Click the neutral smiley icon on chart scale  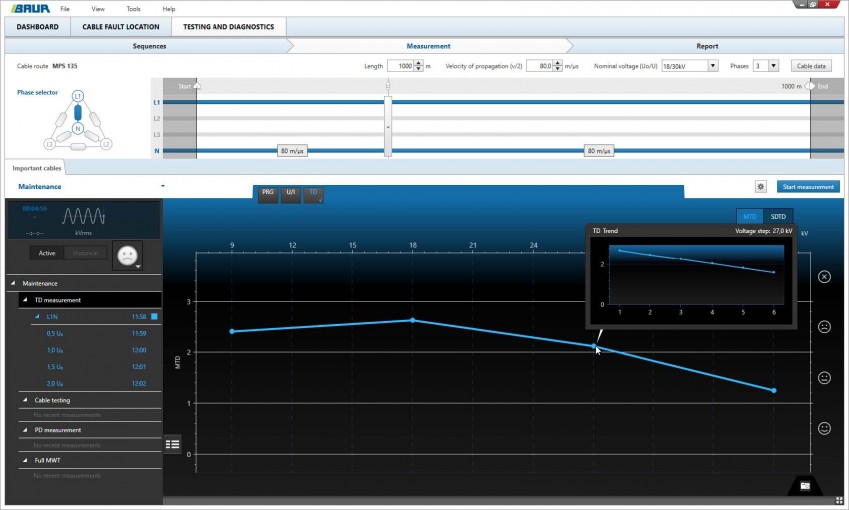(824, 378)
